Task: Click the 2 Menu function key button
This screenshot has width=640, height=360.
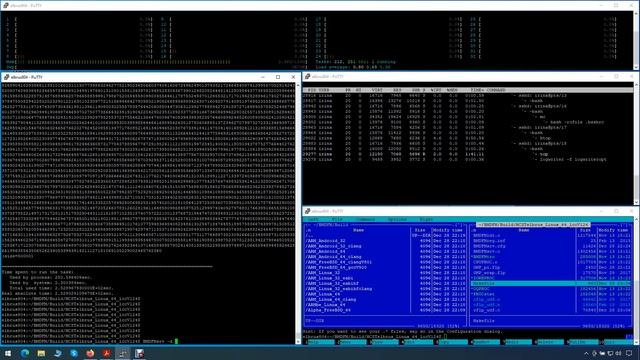Action: click(352, 342)
